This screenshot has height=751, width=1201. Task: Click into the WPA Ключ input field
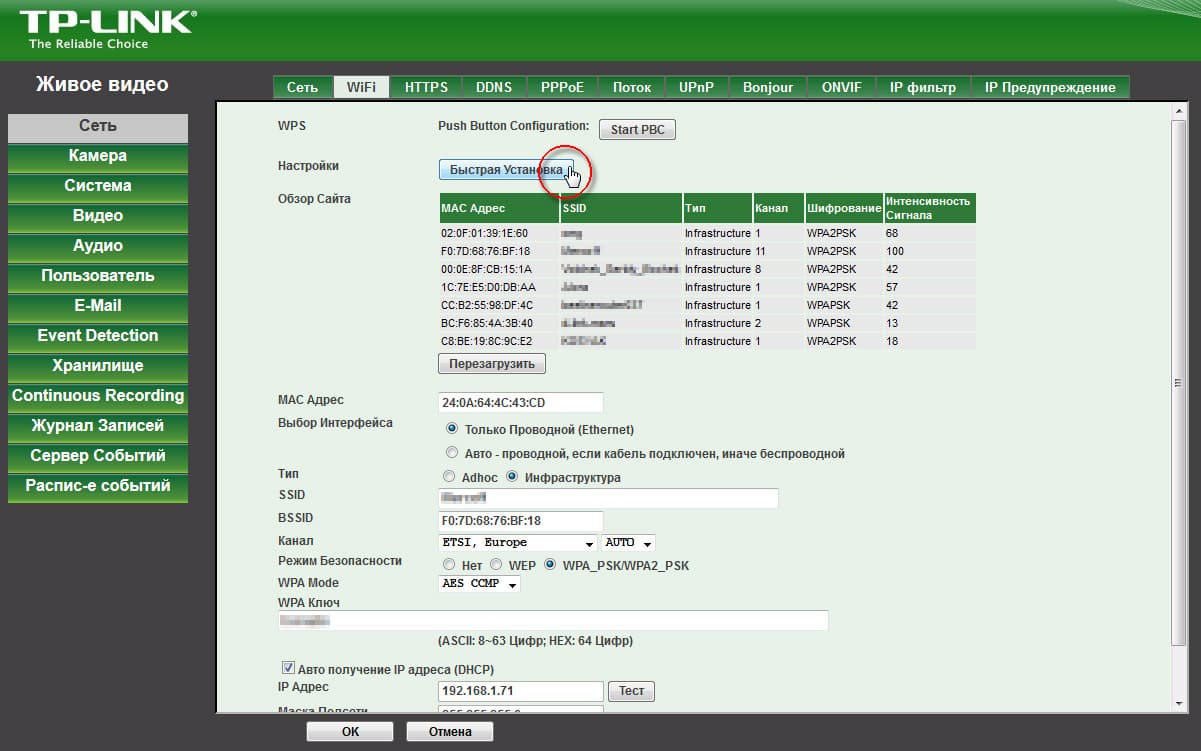(552, 621)
